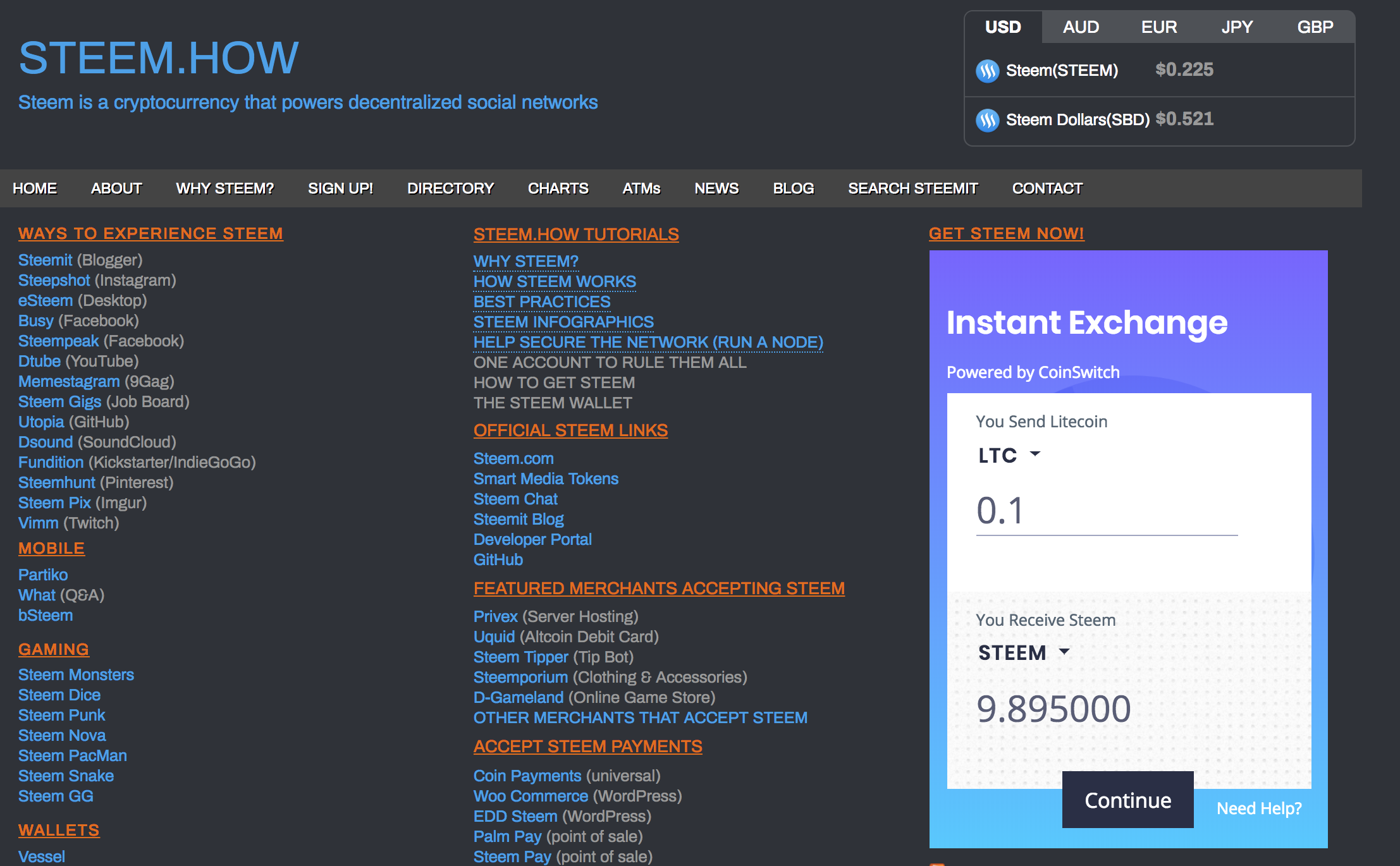
Task: Click the receive amount 9.895000 field
Action: tap(1053, 709)
